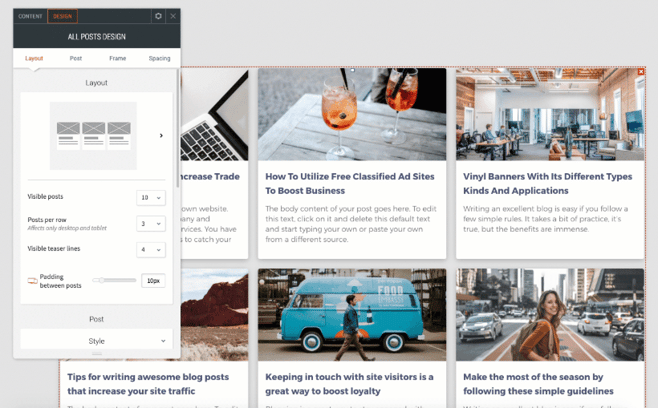This screenshot has width=658, height=408.
Task: Open the Spacing design sub-tab
Action: pyautogui.click(x=159, y=59)
